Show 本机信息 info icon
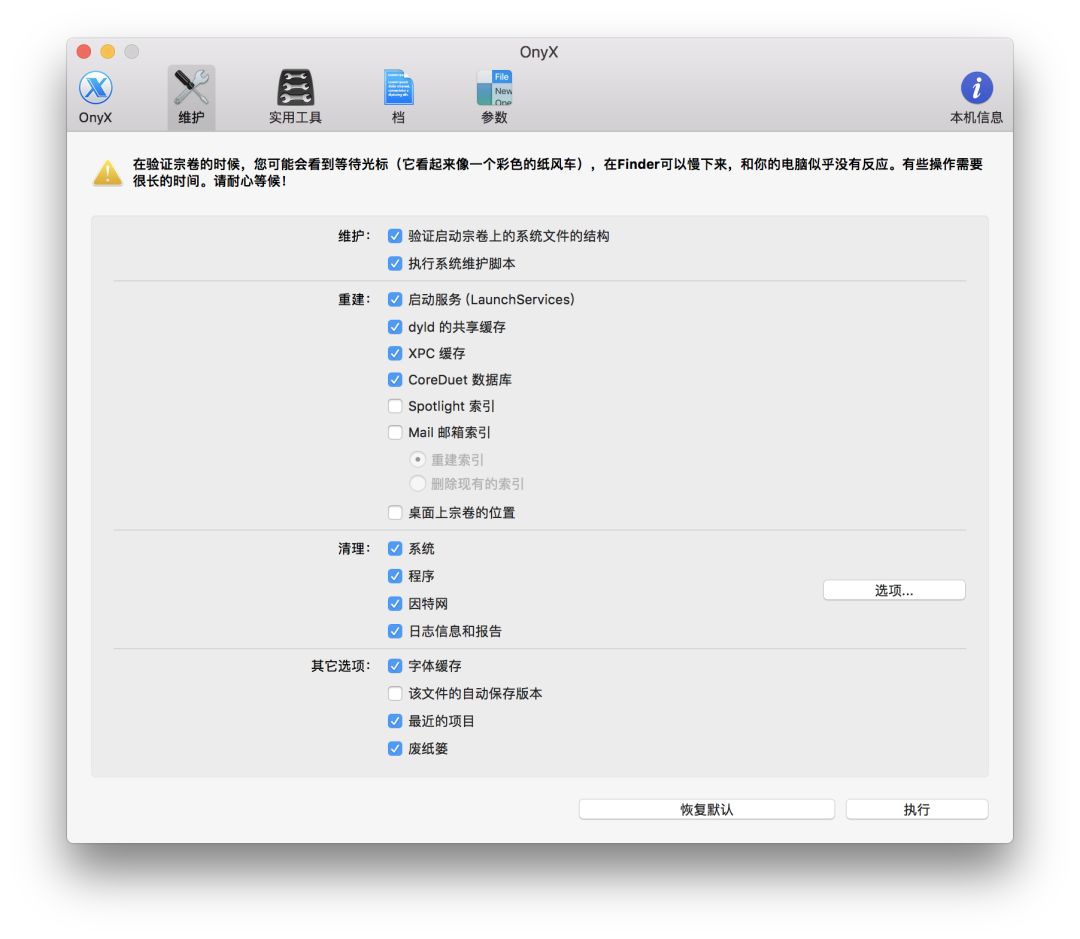Viewport: 1080px width, 939px height. pos(976,97)
